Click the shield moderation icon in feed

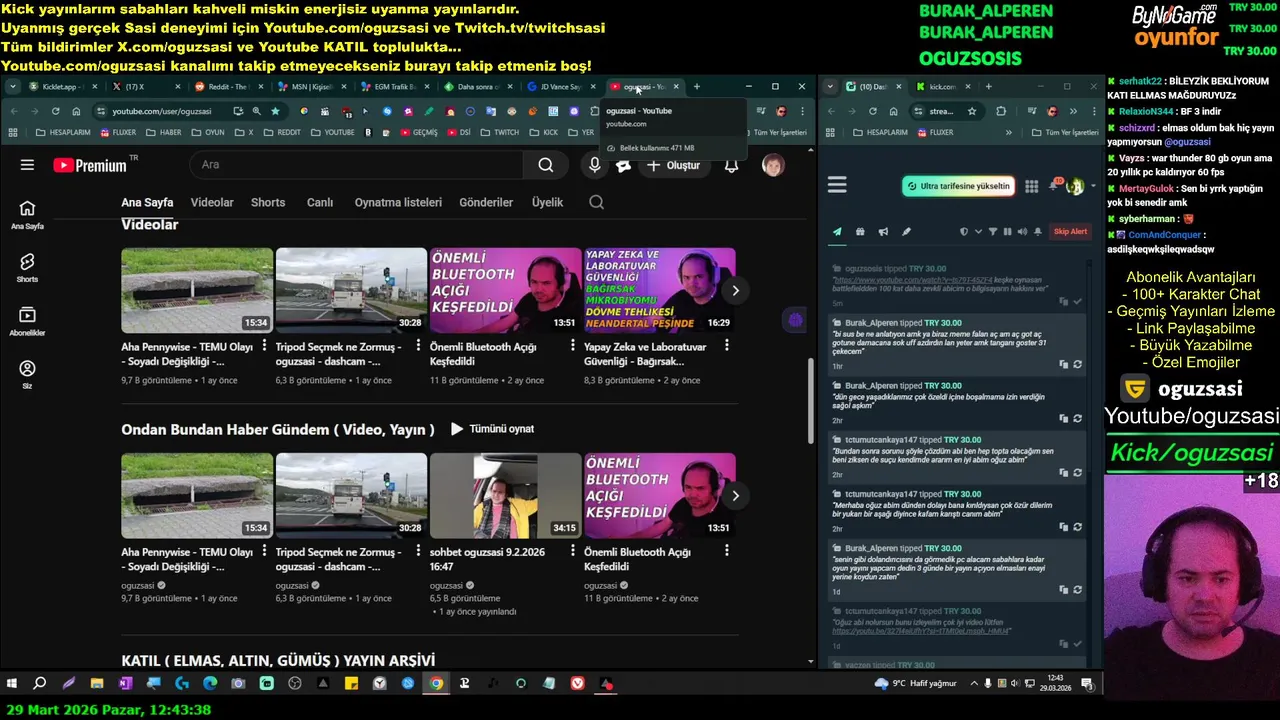coord(964,231)
